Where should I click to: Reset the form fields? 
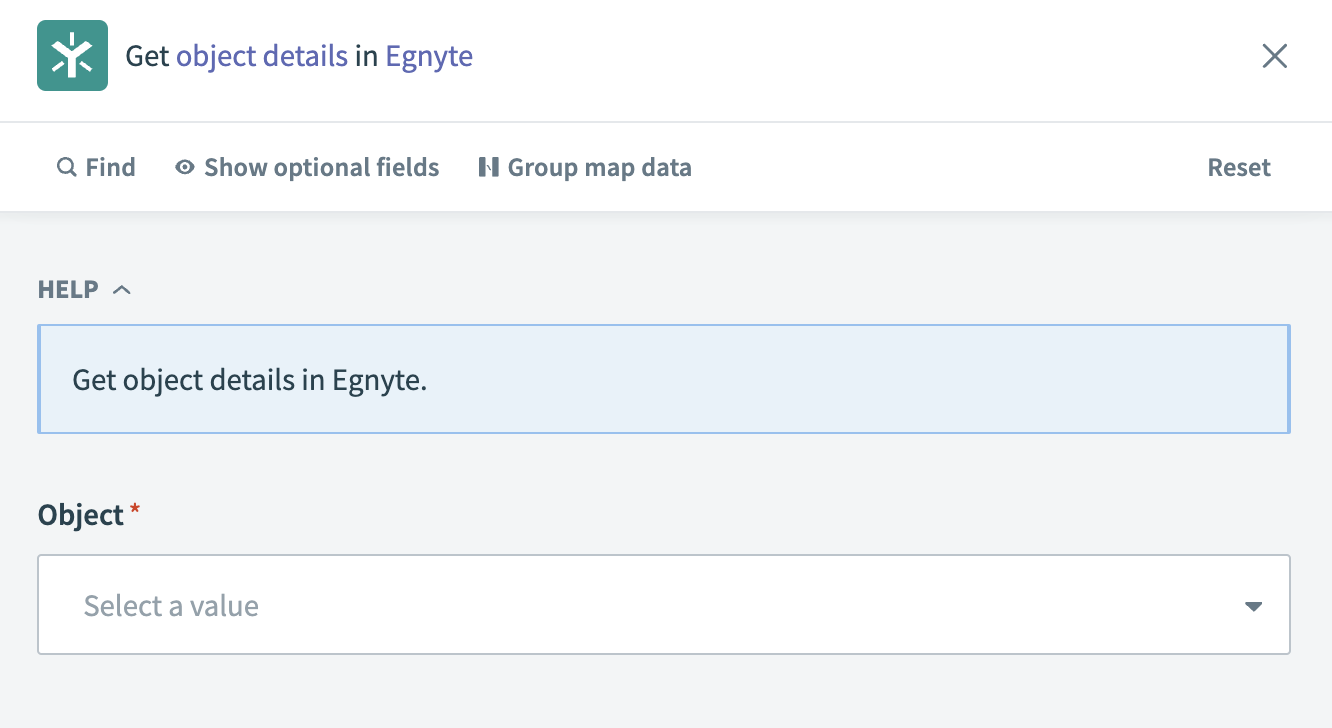1238,167
